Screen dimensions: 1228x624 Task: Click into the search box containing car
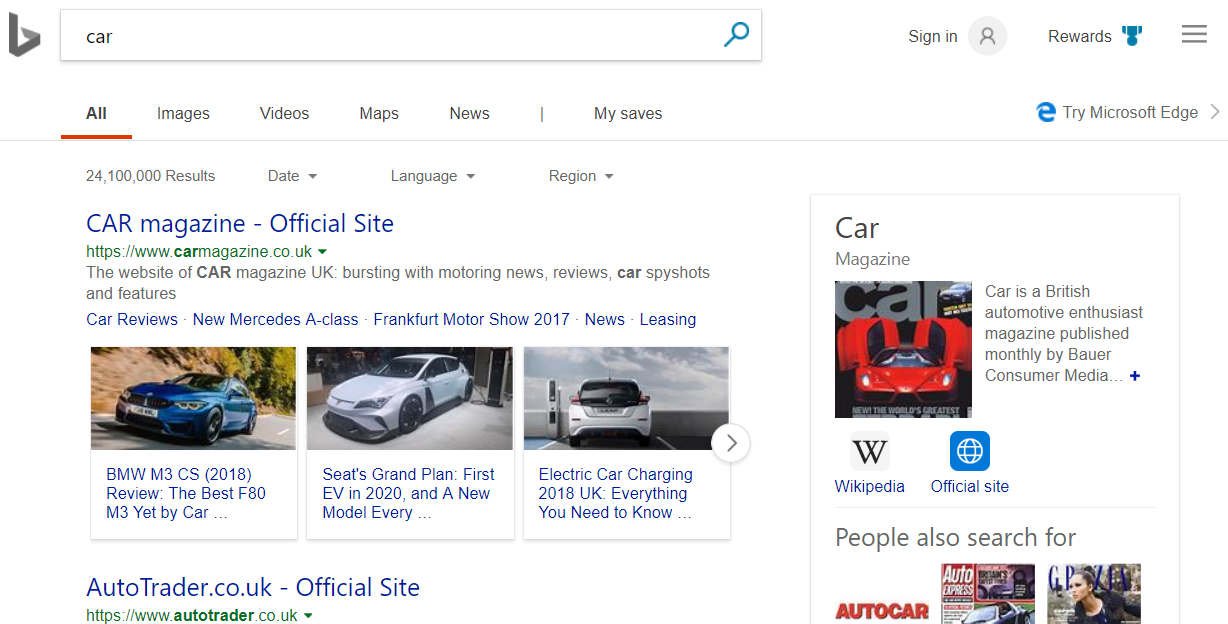pyautogui.click(x=390, y=36)
